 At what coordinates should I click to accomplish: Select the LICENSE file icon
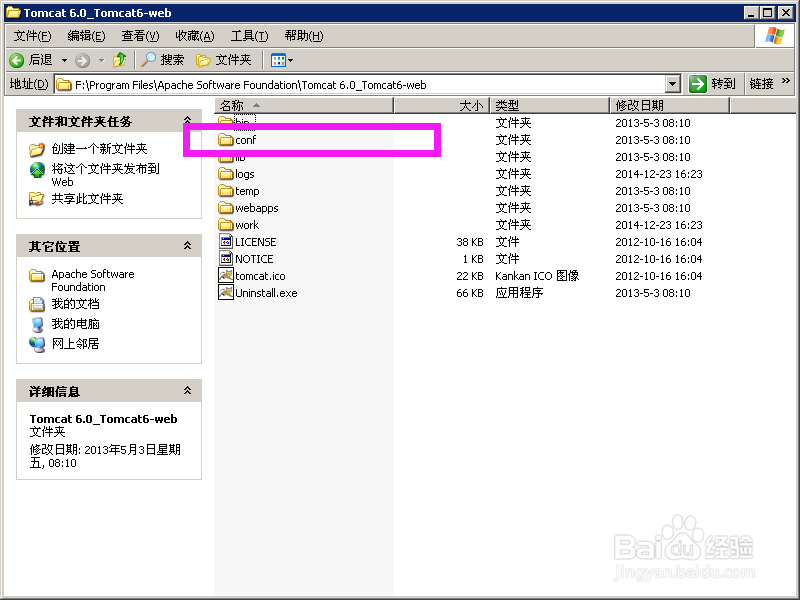tap(226, 241)
